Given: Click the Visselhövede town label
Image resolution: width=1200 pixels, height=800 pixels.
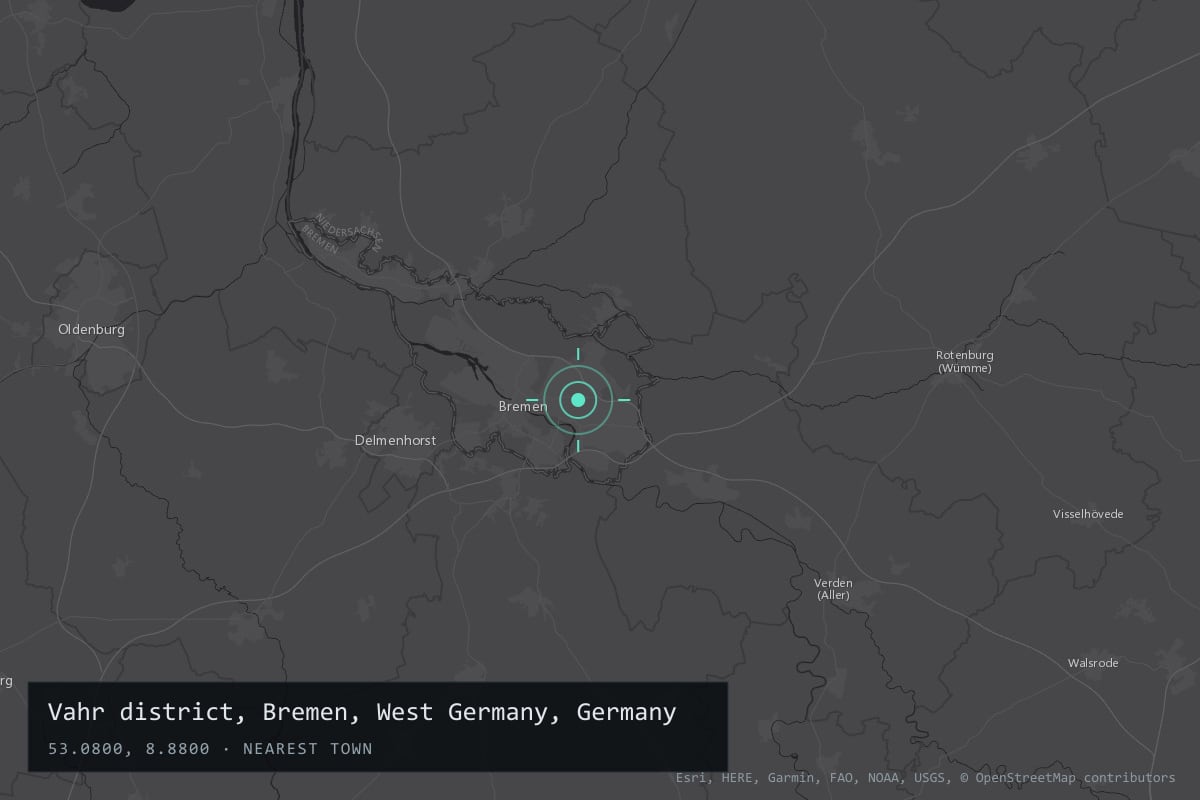Looking at the screenshot, I should pos(1088,514).
